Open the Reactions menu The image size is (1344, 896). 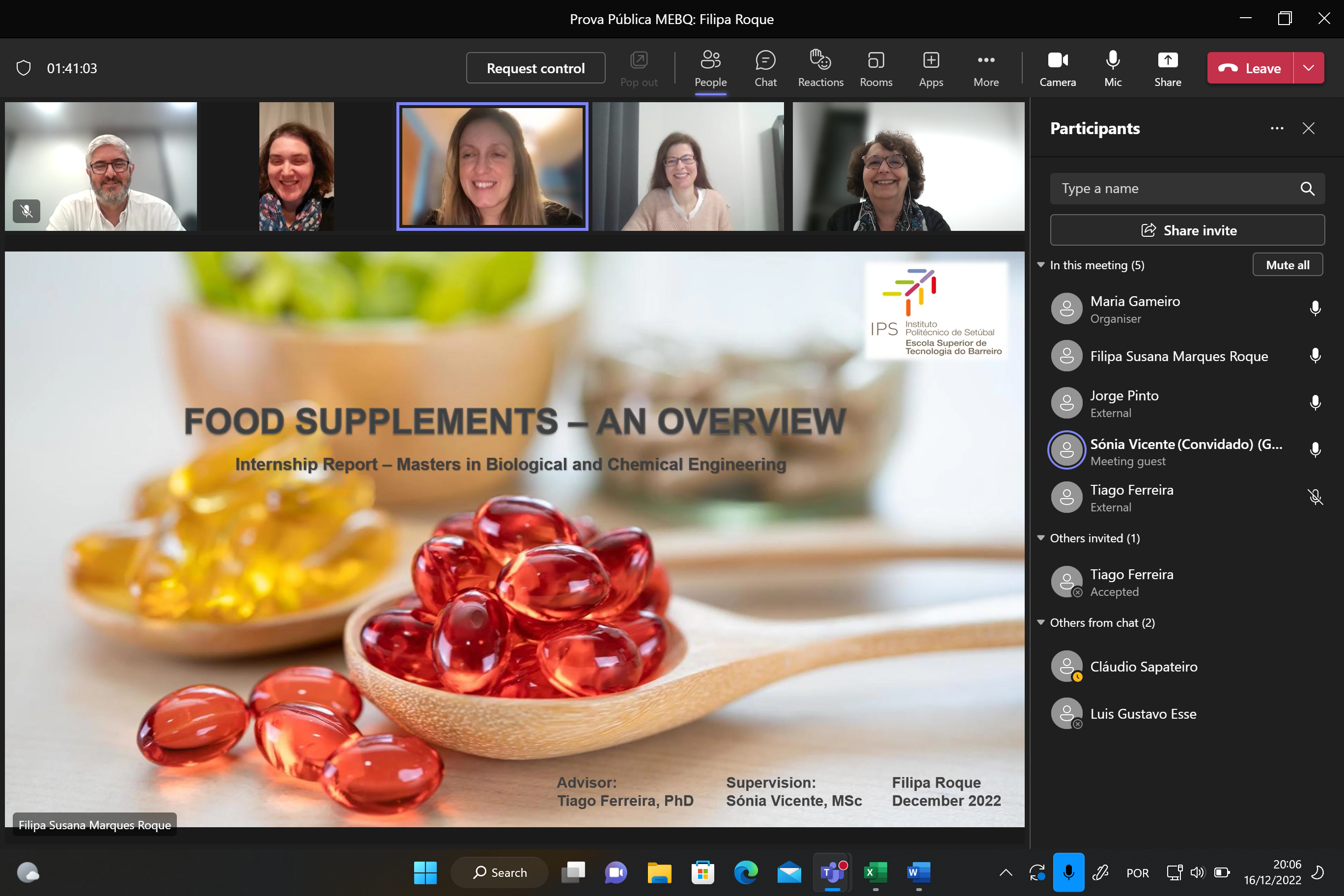click(820, 68)
